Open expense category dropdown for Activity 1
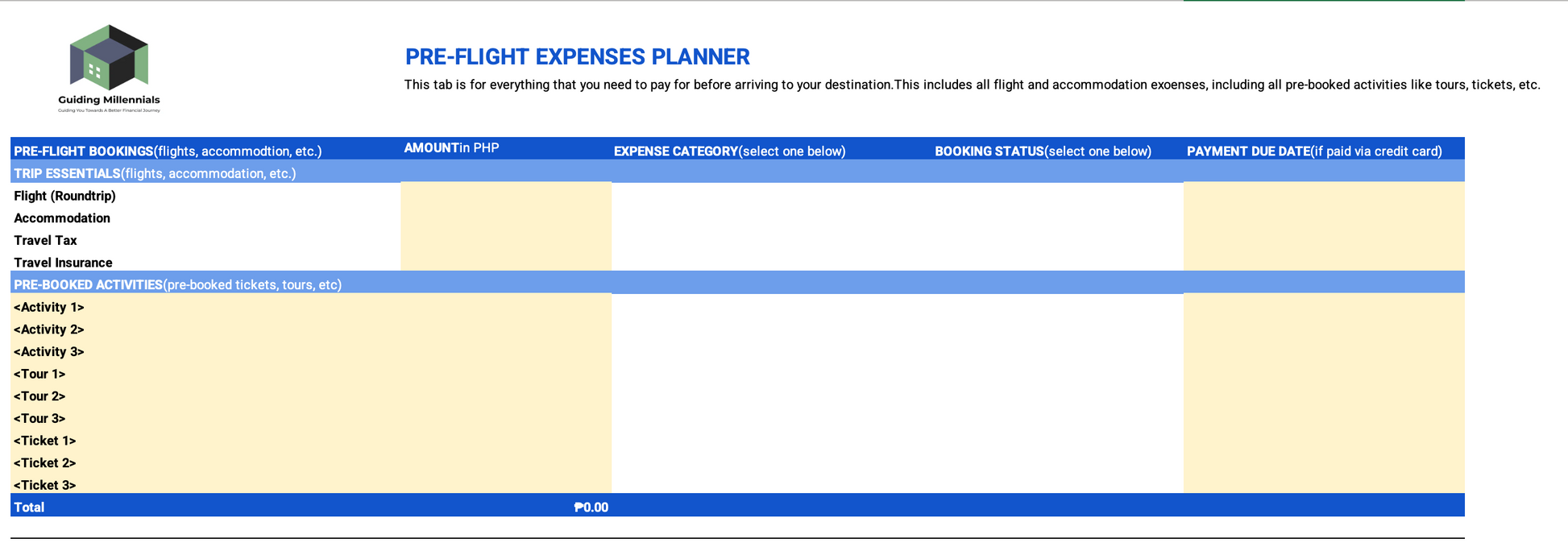Screen dimensions: 1568x547 coord(771,306)
